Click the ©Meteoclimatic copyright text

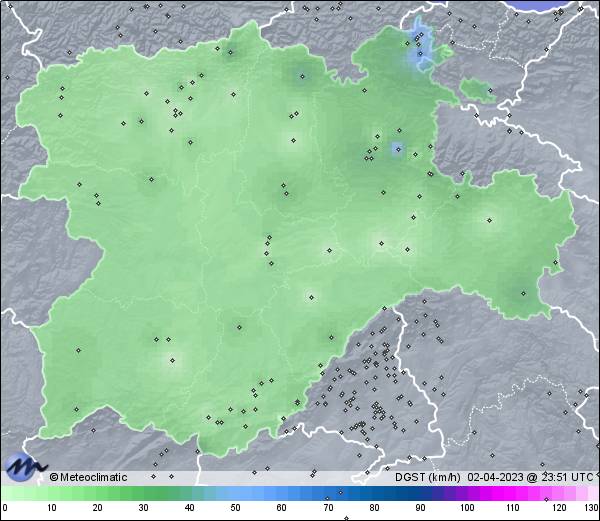click(x=88, y=477)
